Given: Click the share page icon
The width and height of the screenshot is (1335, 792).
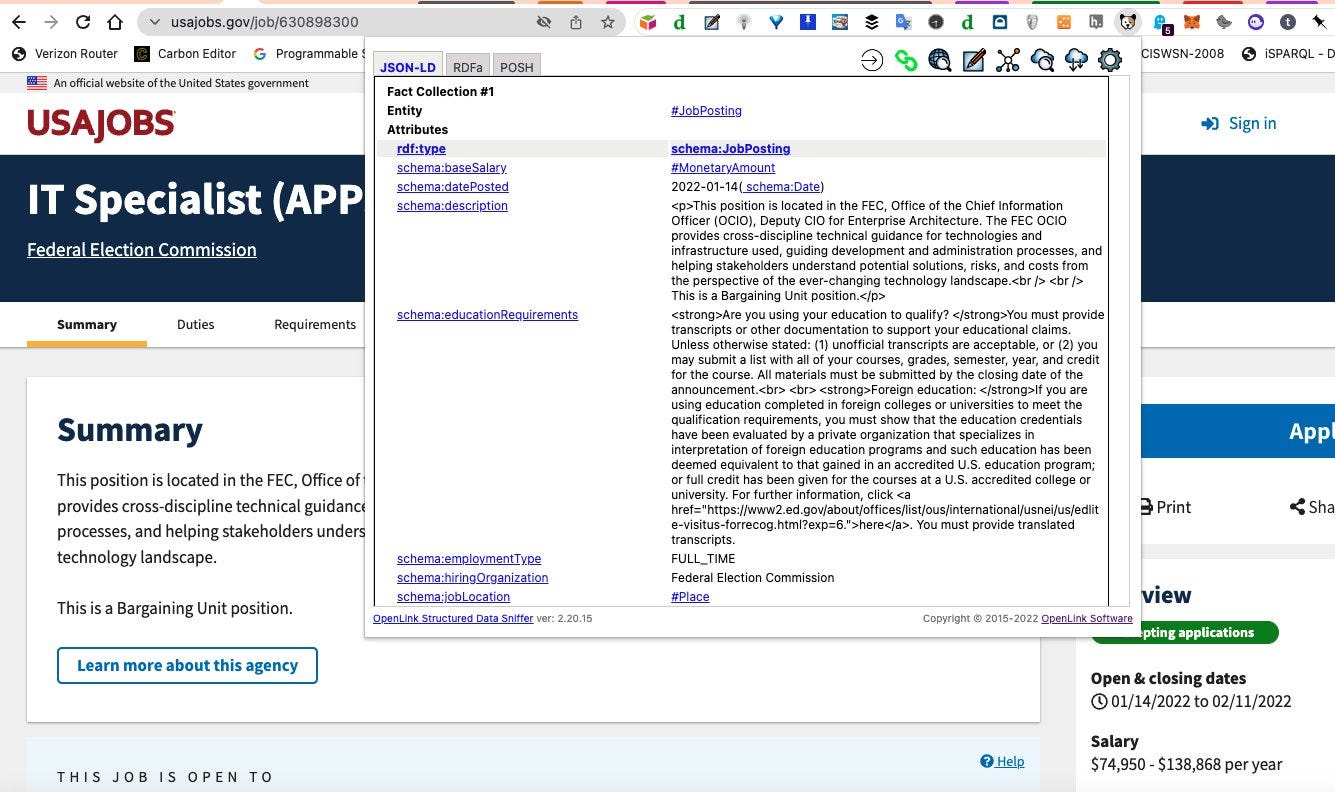Looking at the screenshot, I should pyautogui.click(x=576, y=22).
